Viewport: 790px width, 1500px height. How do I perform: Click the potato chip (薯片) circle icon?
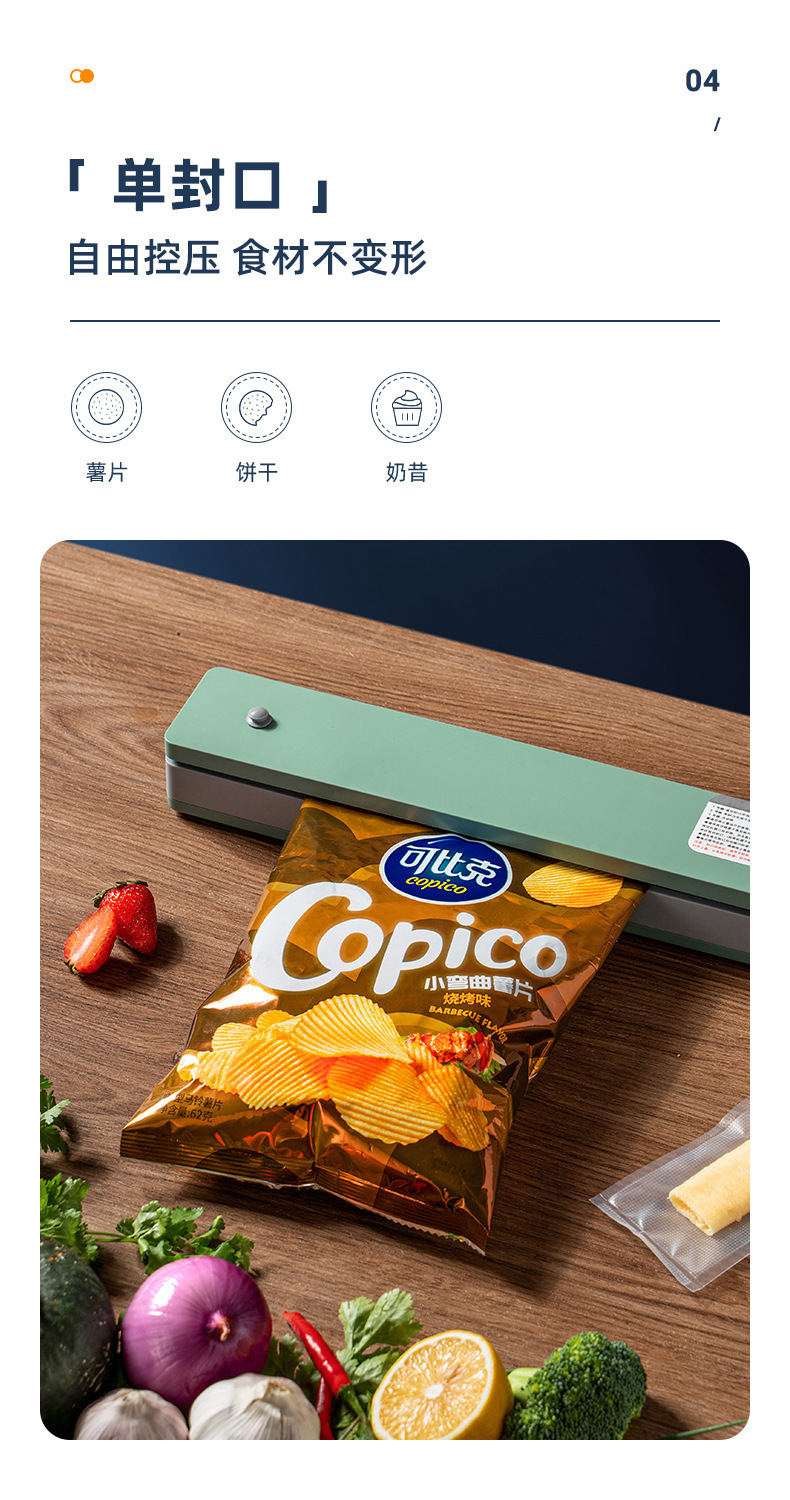(106, 407)
